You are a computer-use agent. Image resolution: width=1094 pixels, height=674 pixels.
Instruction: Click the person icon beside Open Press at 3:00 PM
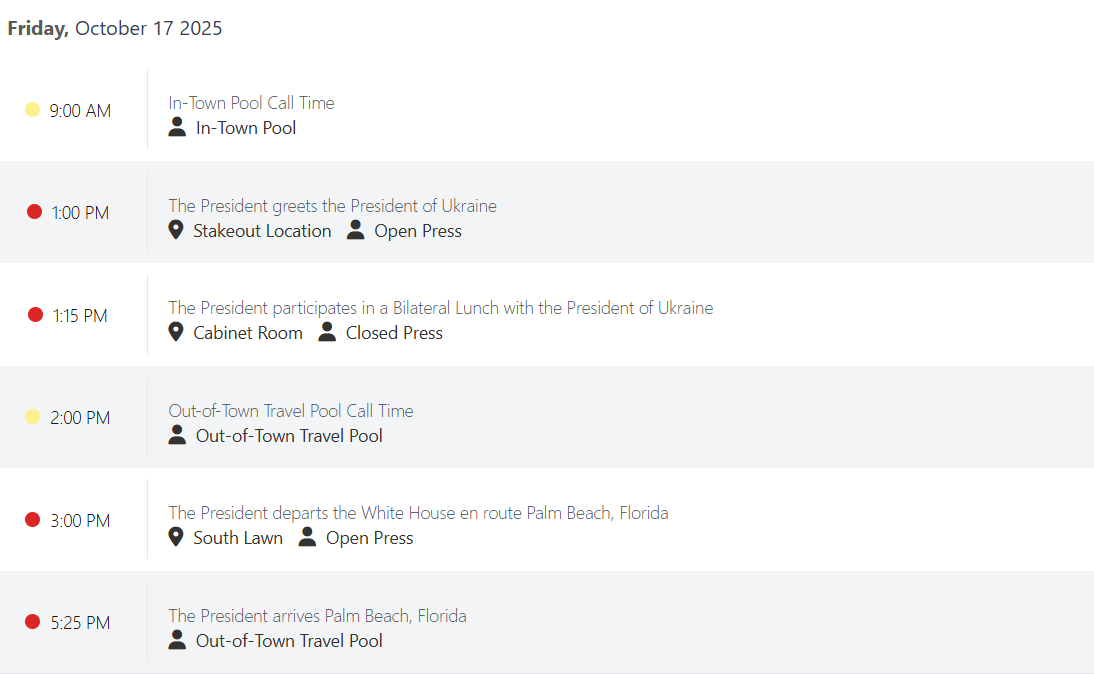[x=307, y=537]
